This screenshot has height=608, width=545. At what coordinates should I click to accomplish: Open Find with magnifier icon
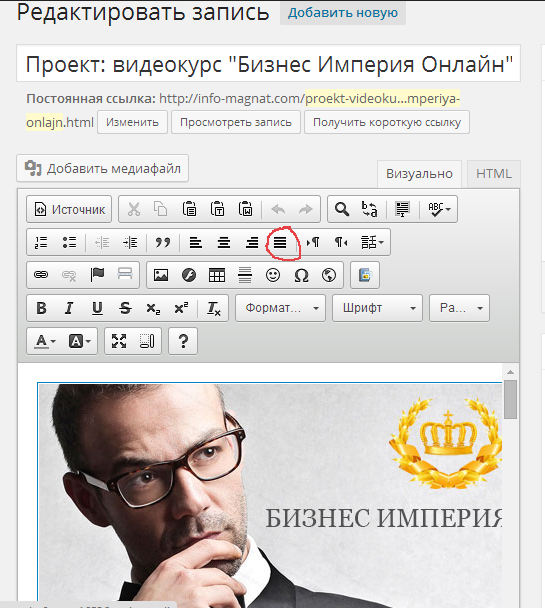pyautogui.click(x=342, y=209)
